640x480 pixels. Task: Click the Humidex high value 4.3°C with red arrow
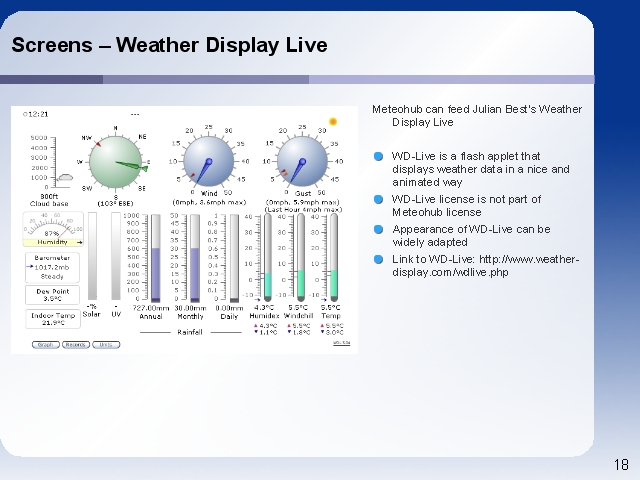[265, 326]
